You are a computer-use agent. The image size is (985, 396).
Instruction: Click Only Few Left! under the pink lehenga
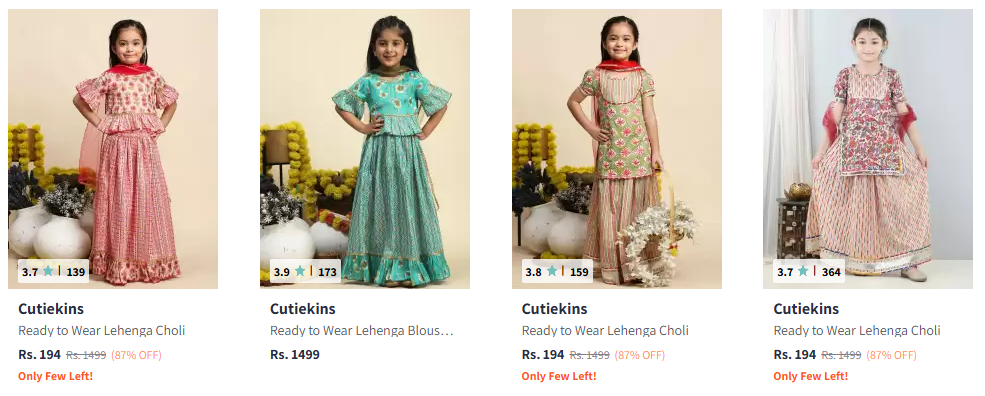pyautogui.click(x=55, y=377)
